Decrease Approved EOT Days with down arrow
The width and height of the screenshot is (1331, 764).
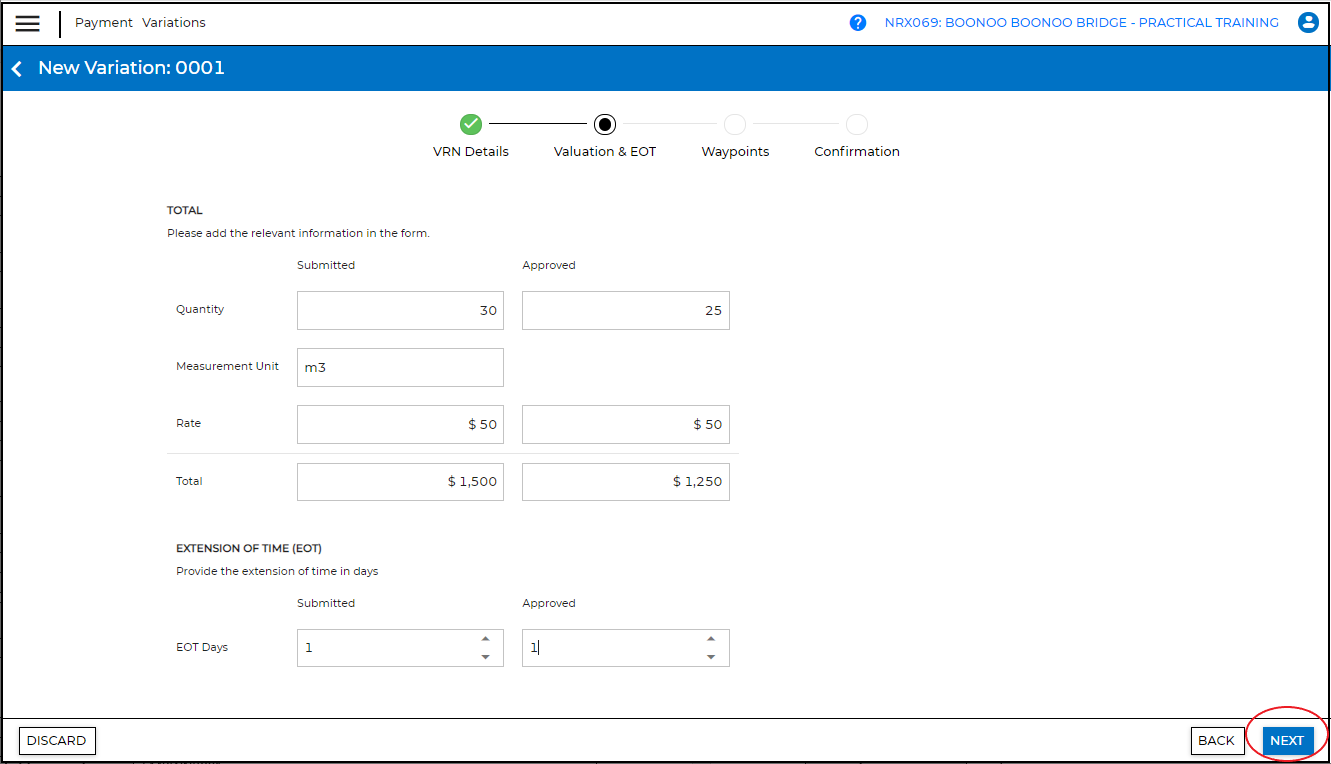pyautogui.click(x=711, y=657)
